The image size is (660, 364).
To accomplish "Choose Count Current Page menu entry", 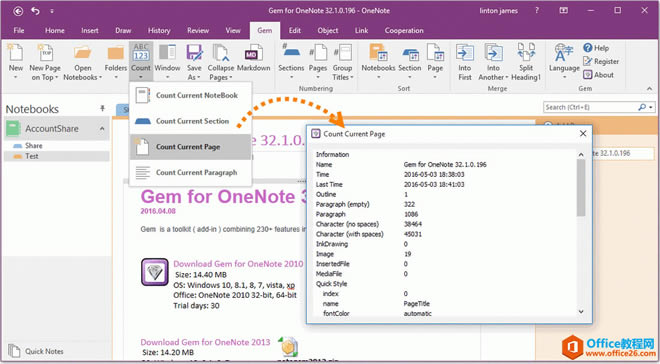I will pos(191,147).
